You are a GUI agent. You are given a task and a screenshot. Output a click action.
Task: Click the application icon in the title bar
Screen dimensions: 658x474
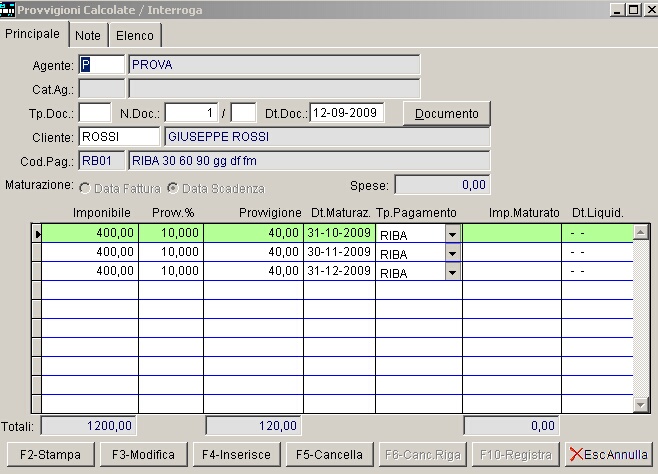coord(8,9)
